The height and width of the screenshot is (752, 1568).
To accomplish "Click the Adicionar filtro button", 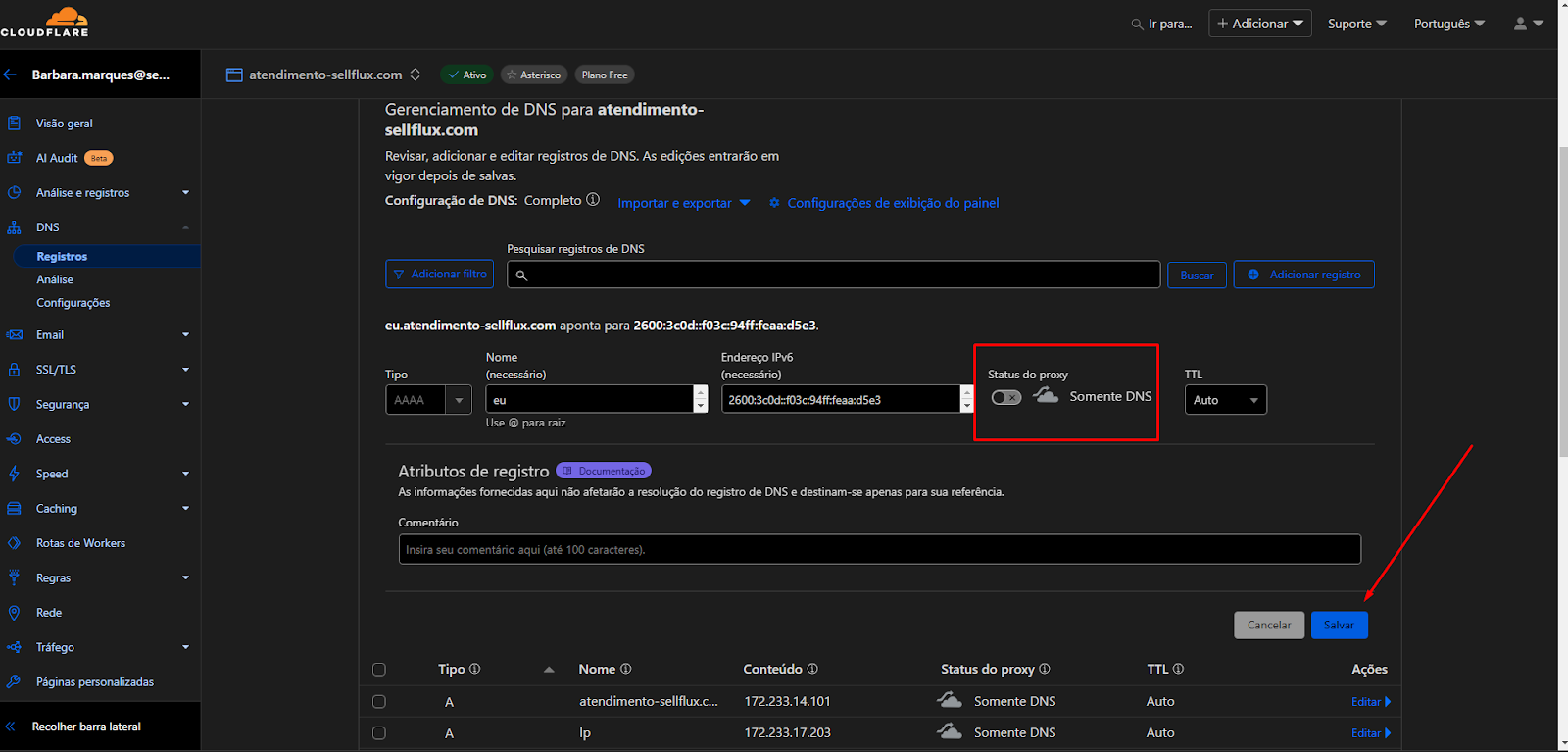I will [x=439, y=275].
